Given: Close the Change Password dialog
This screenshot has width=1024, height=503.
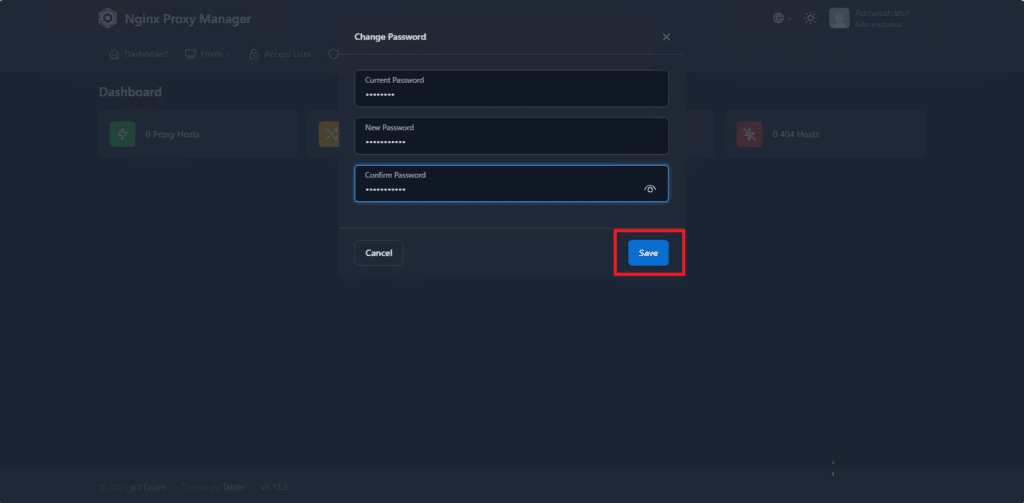Looking at the screenshot, I should (667, 37).
